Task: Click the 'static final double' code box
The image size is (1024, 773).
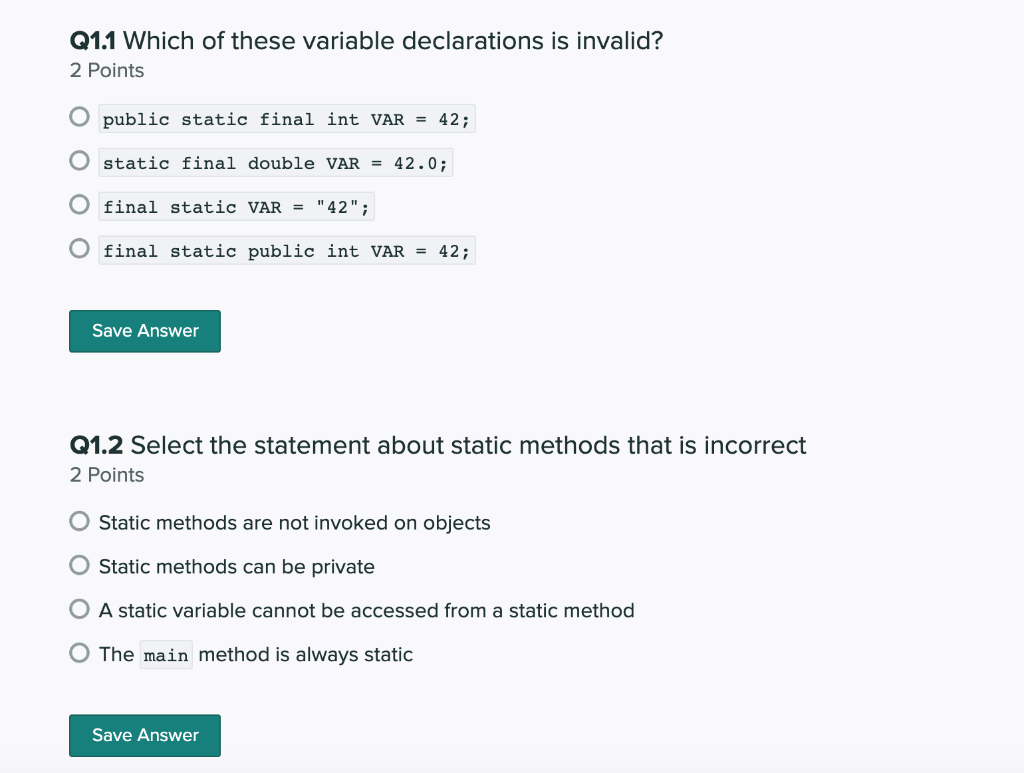Action: point(275,162)
